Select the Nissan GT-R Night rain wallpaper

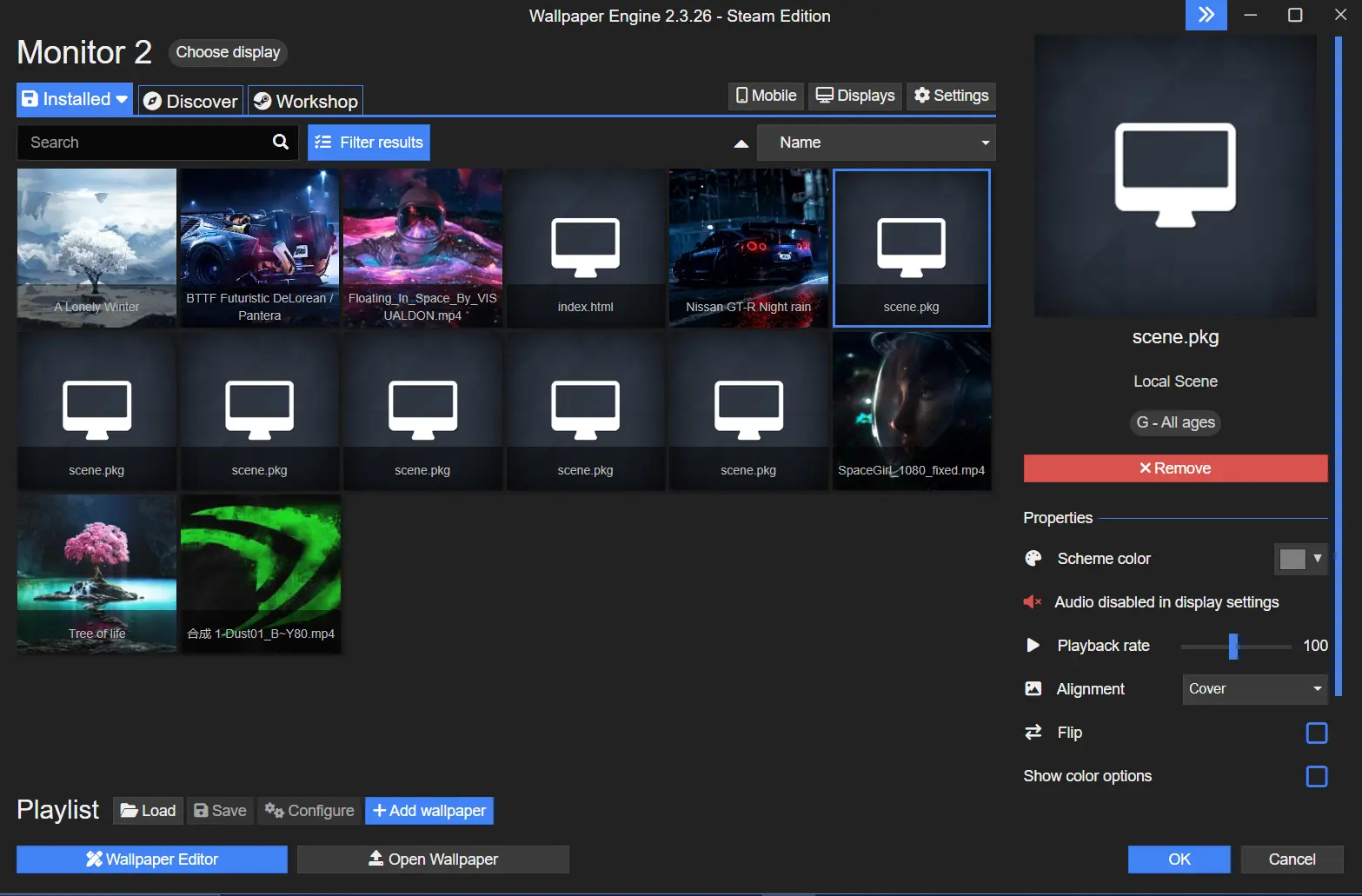click(748, 248)
